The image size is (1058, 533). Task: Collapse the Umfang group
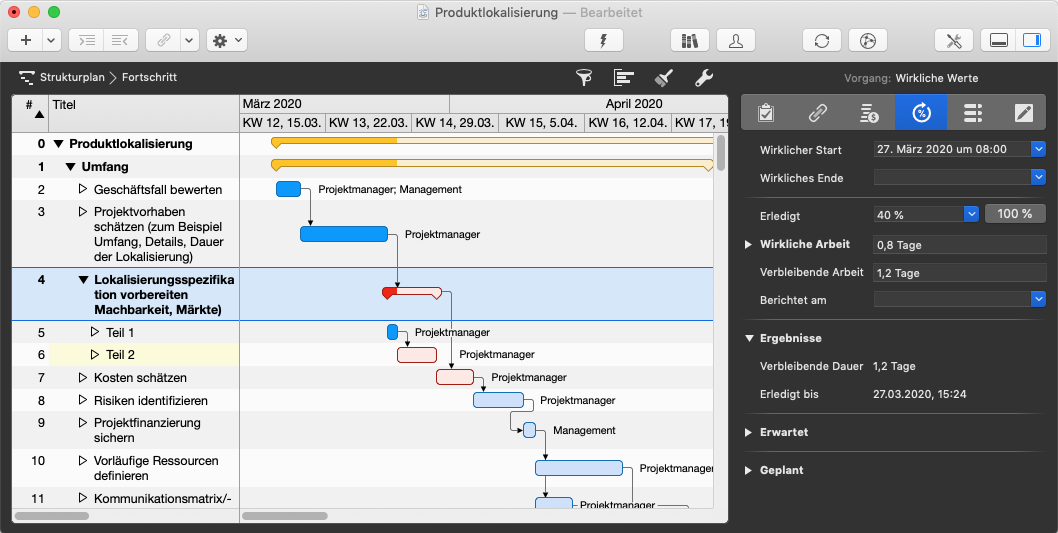(71, 167)
